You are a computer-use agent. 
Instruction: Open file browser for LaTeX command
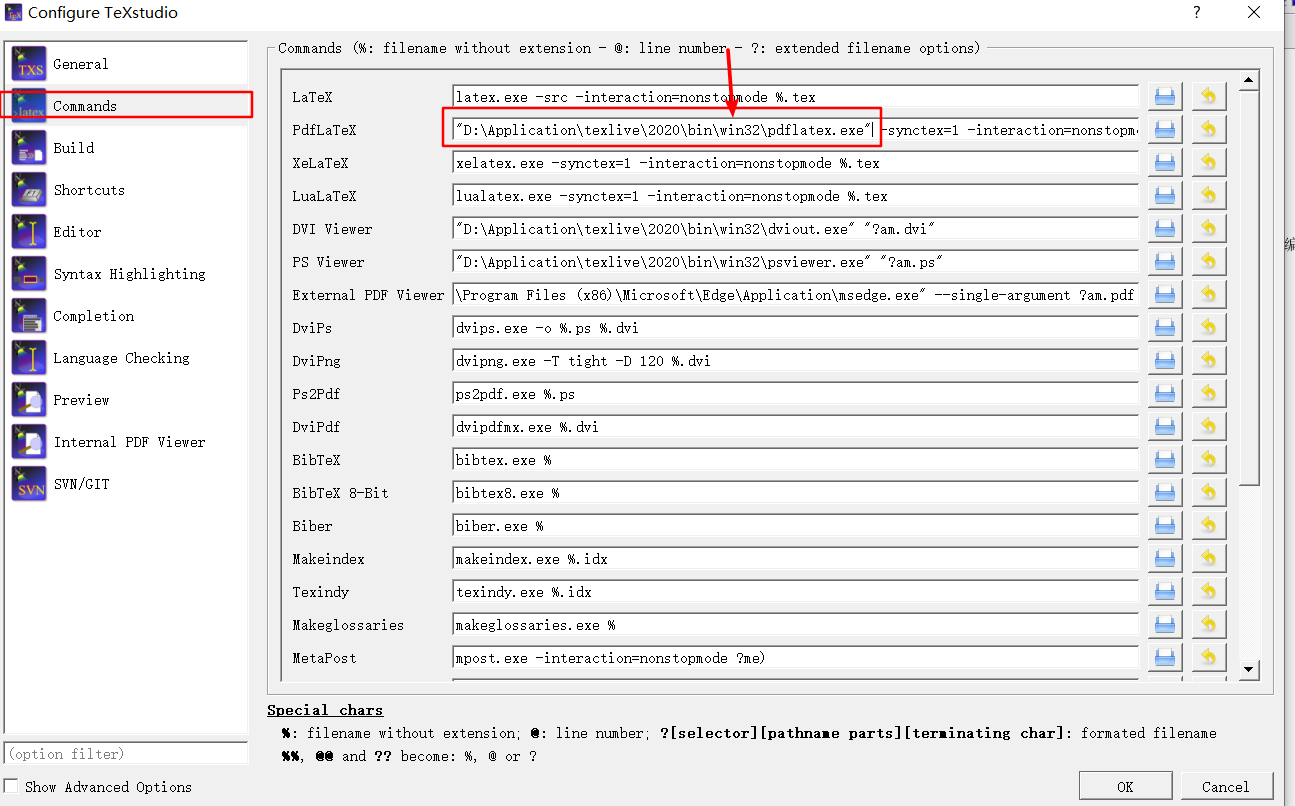point(1164,96)
